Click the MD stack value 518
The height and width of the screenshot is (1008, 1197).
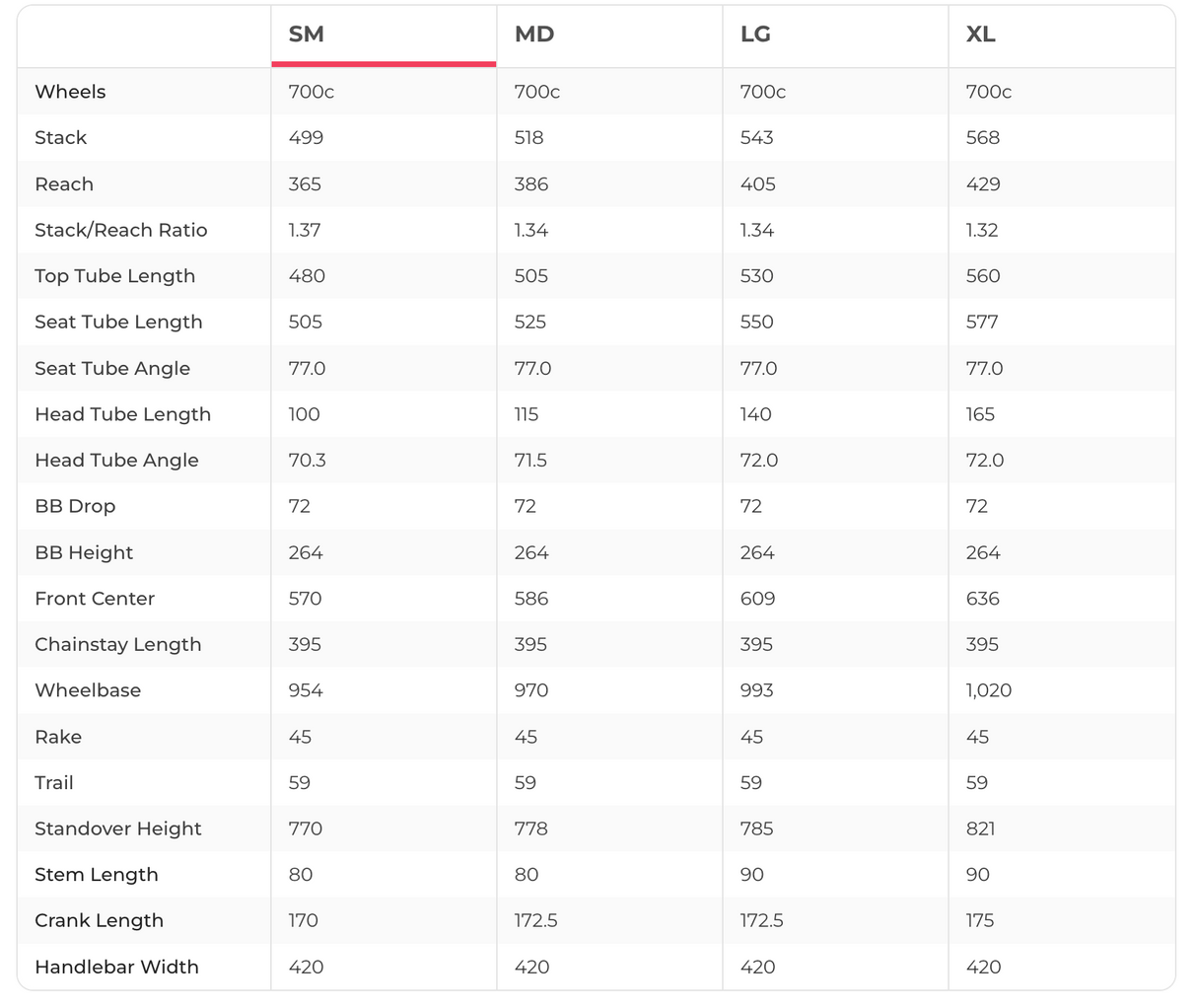click(529, 138)
